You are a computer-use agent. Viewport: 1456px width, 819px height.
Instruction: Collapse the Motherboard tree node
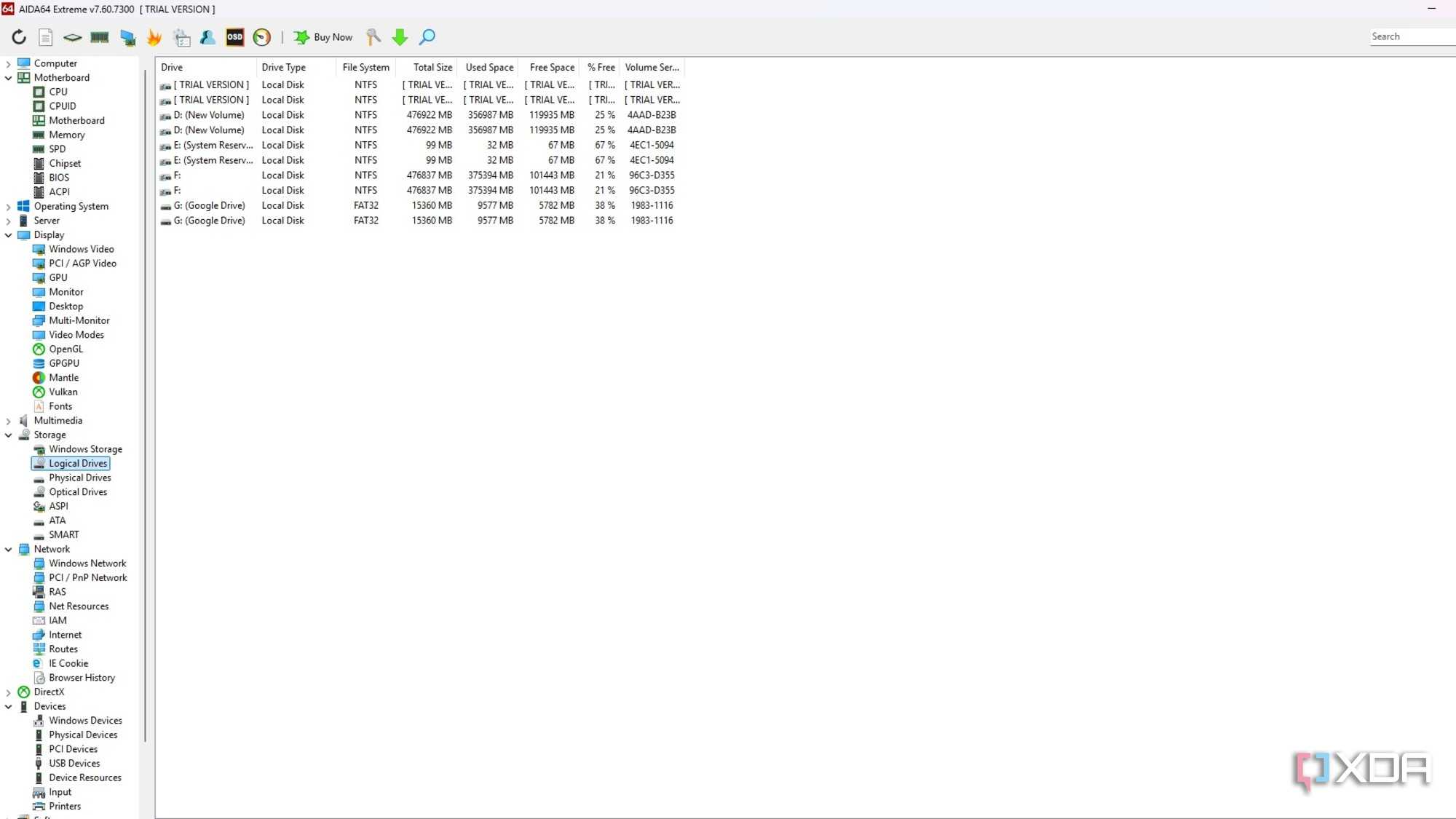(8, 78)
